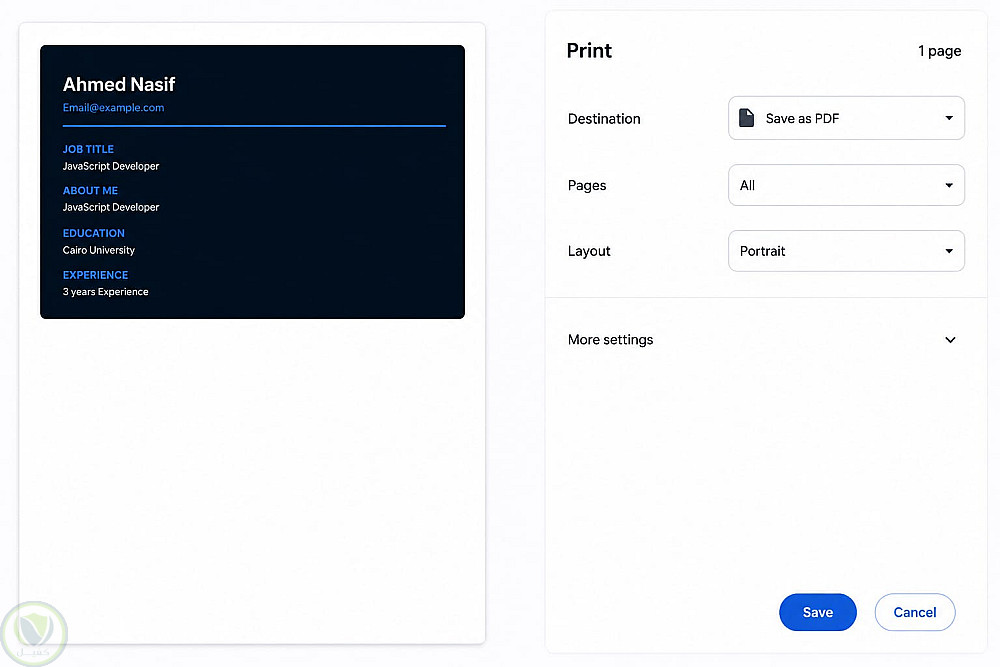Click the Ahmed Nasif name heading

pyautogui.click(x=119, y=84)
